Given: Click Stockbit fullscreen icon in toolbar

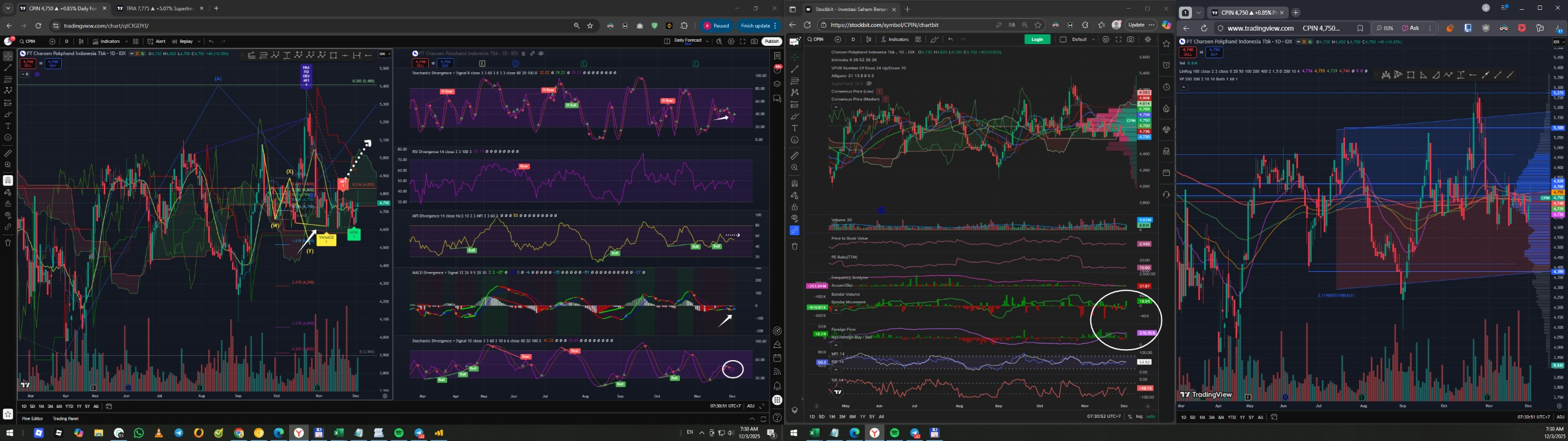Looking at the screenshot, I should (x=1118, y=39).
